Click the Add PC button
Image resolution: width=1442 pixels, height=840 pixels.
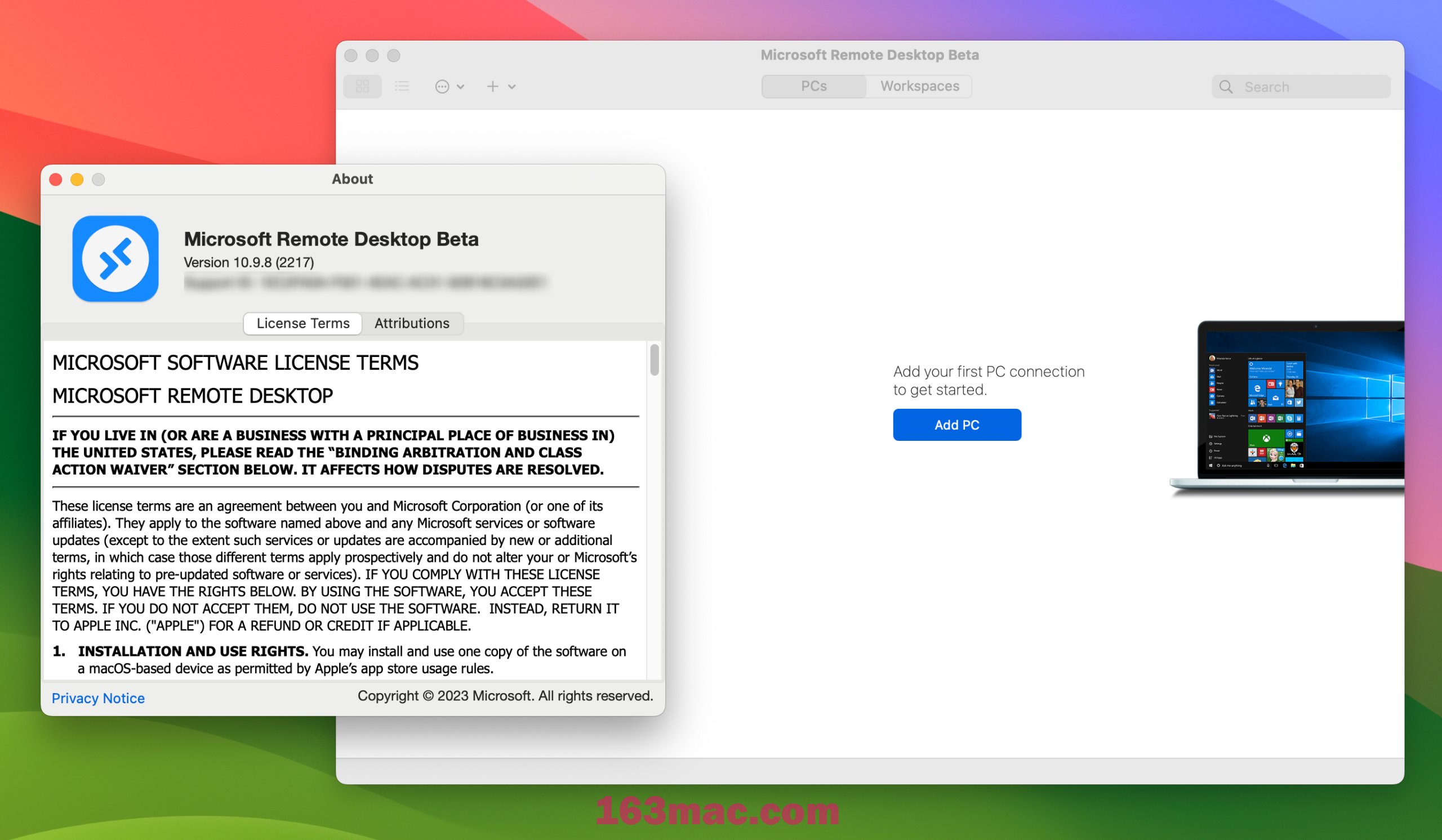click(956, 424)
